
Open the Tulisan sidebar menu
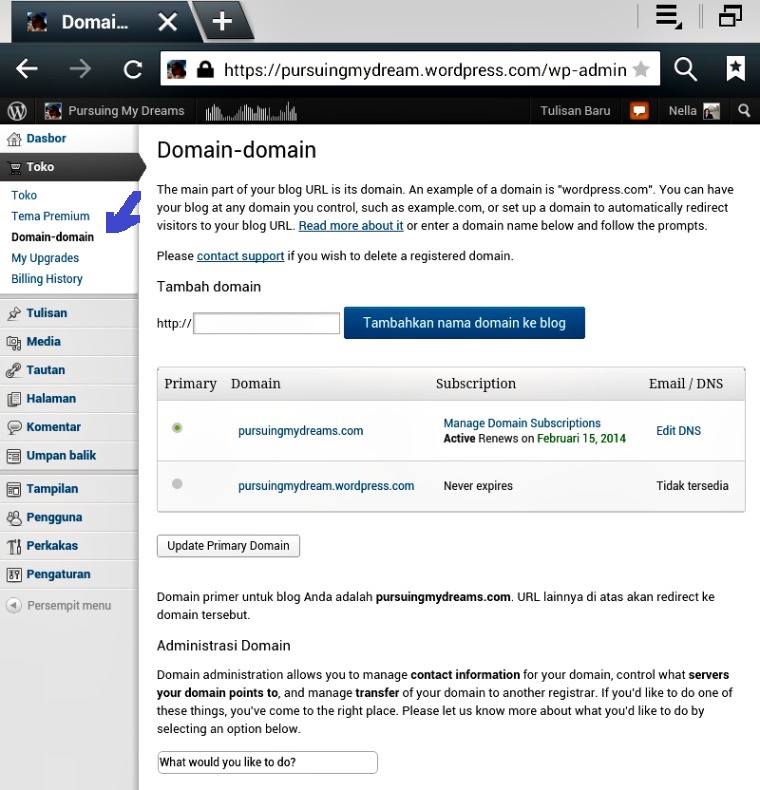(47, 313)
